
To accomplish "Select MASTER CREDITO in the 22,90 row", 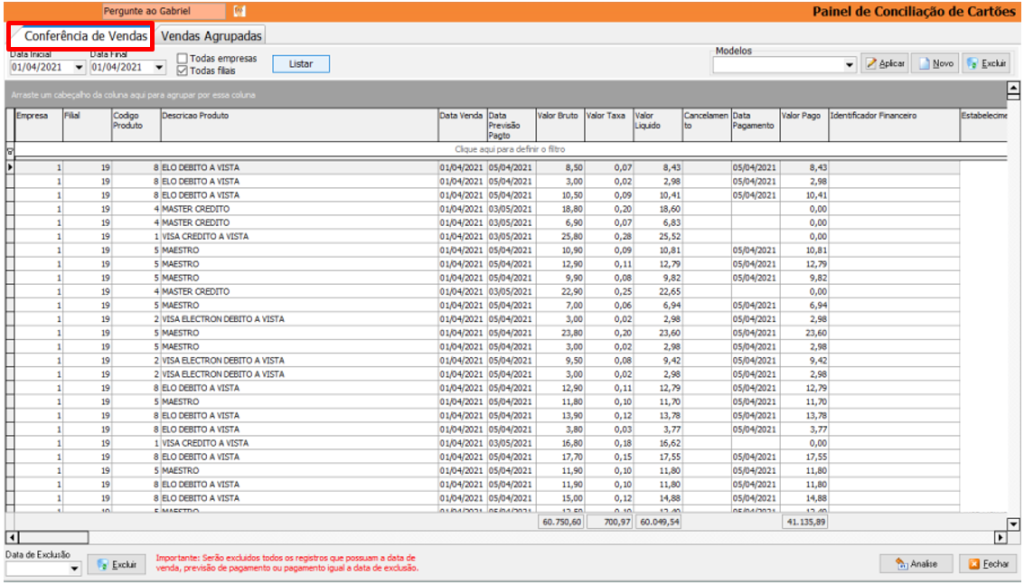I will [x=299, y=291].
